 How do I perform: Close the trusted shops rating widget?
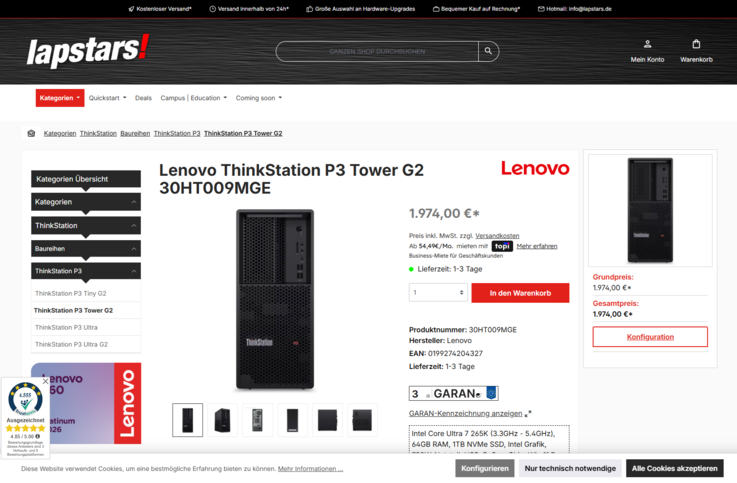tap(45, 382)
